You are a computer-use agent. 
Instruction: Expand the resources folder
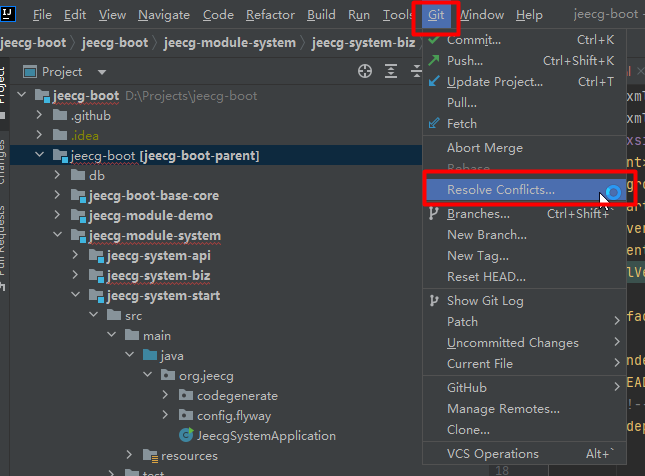129,455
